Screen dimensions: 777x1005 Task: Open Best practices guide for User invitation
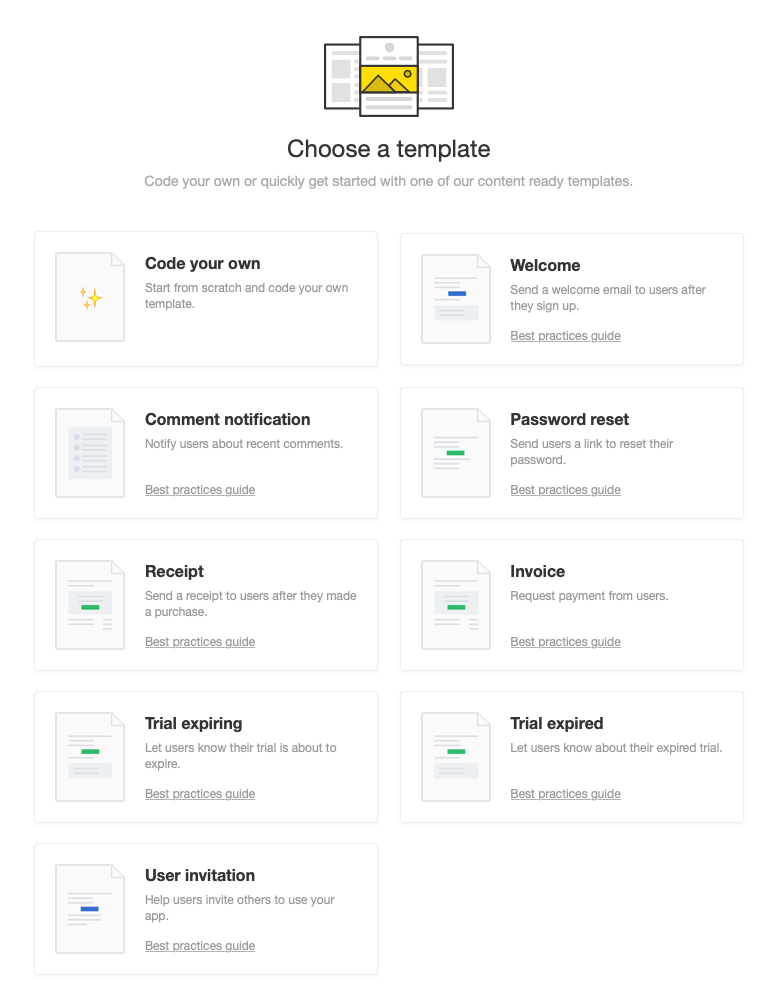click(x=199, y=945)
